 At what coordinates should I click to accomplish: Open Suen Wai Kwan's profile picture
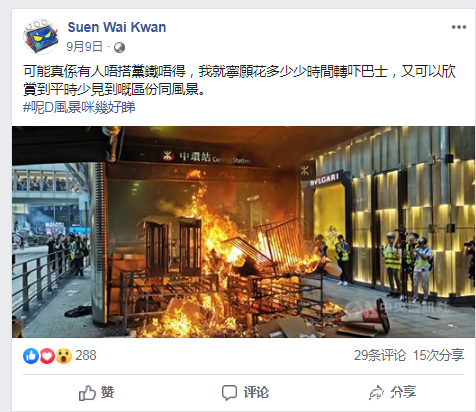pos(41,36)
